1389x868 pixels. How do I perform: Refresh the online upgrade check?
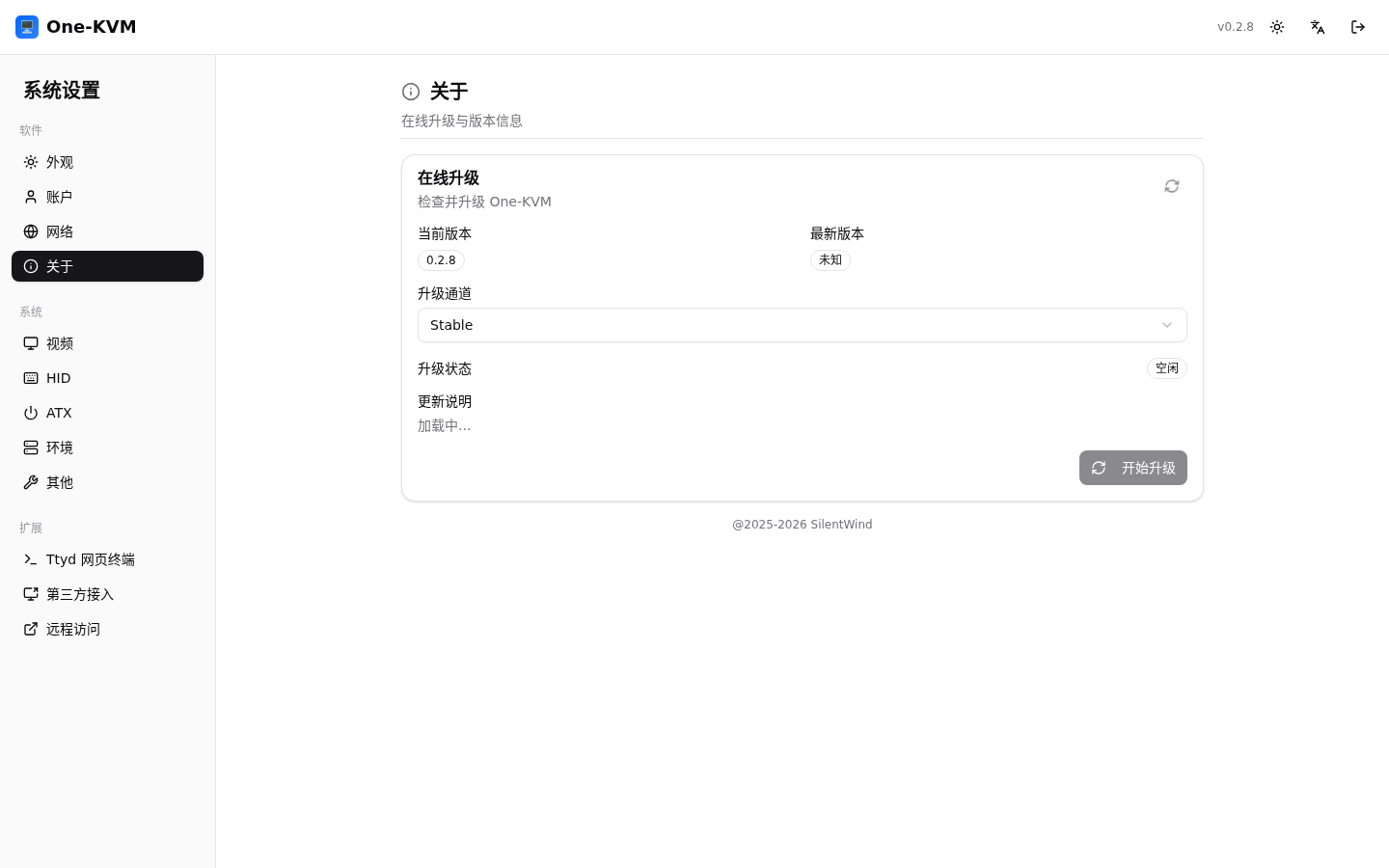tap(1172, 186)
